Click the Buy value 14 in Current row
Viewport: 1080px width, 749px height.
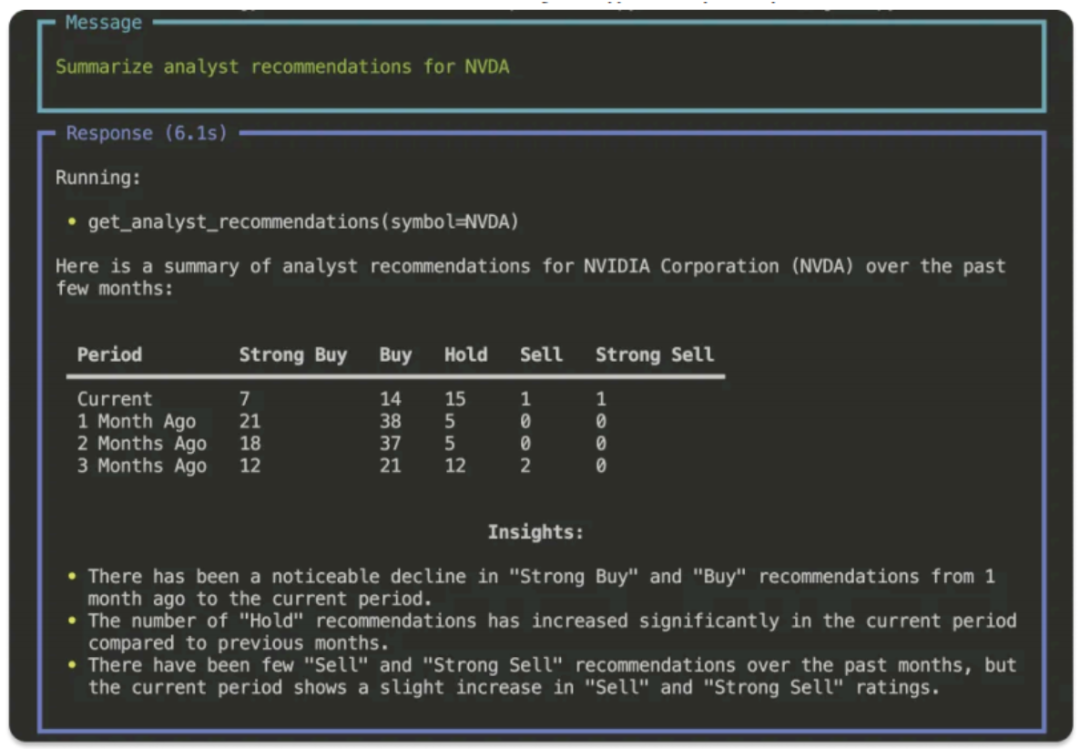pos(390,399)
